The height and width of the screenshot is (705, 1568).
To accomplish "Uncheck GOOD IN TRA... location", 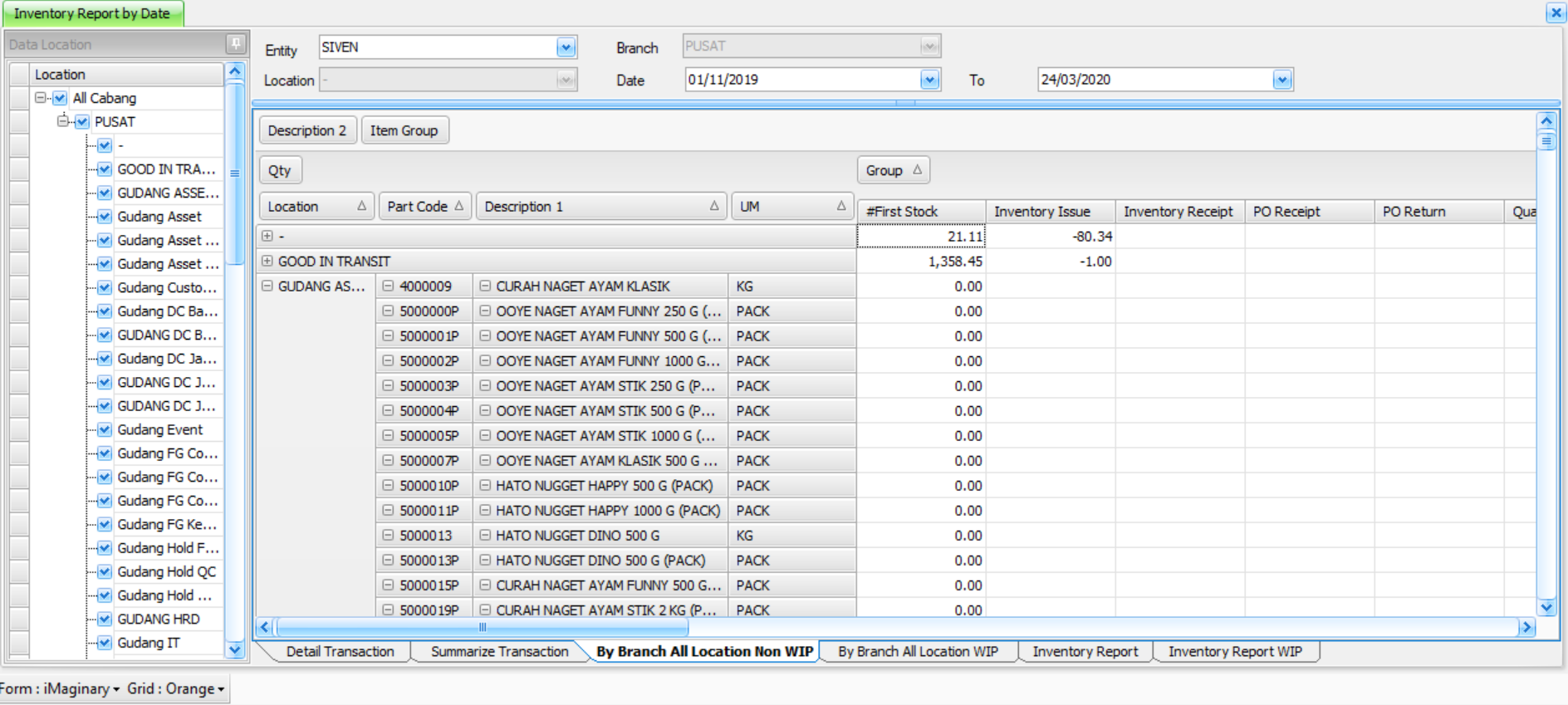I will click(x=105, y=169).
